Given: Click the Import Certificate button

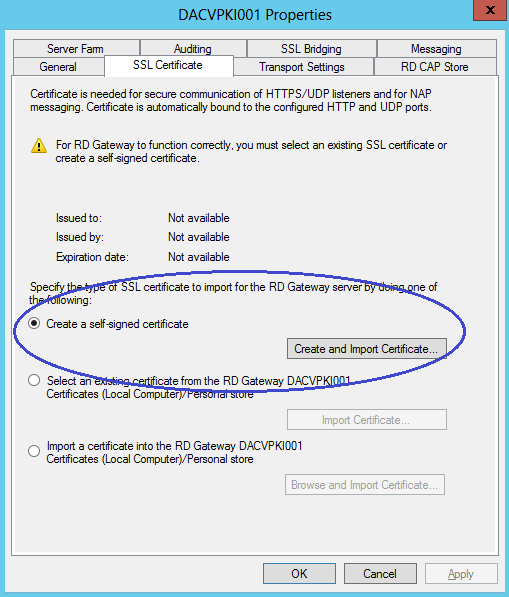Looking at the screenshot, I should 367,420.
